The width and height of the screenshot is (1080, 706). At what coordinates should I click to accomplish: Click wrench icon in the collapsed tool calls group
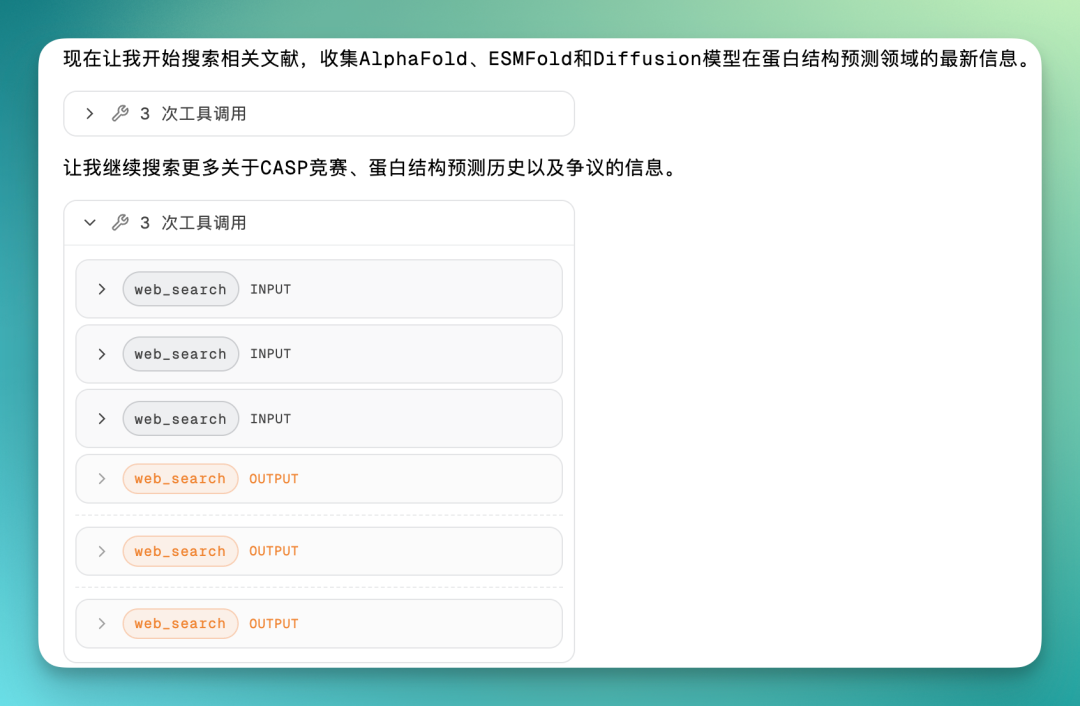click(121, 113)
